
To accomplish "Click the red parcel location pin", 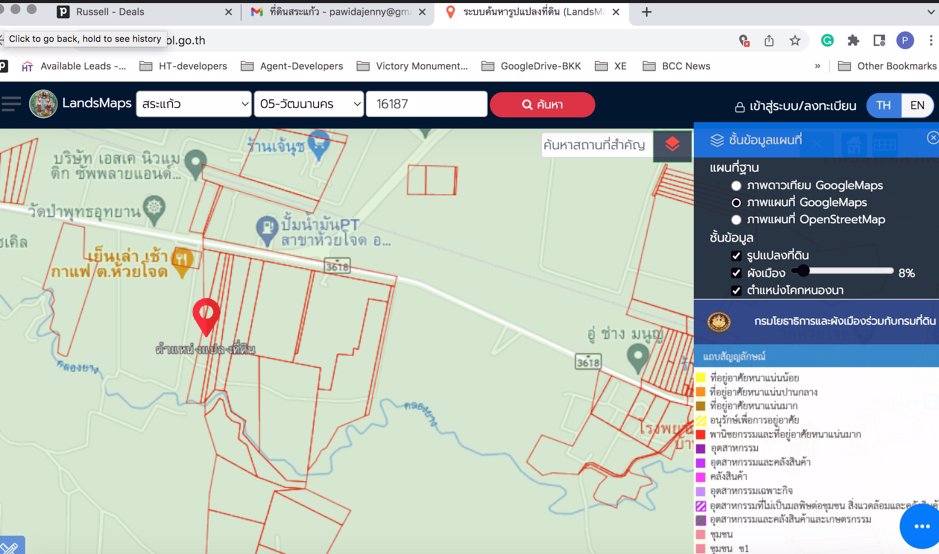I will click(206, 315).
